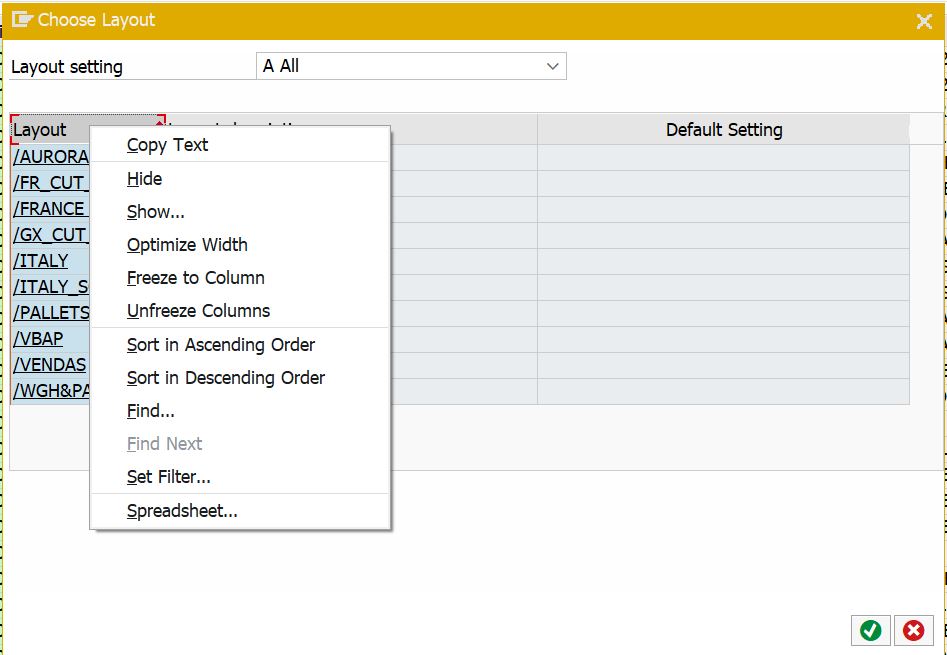
Task: Open the Find... search option
Action: click(150, 410)
